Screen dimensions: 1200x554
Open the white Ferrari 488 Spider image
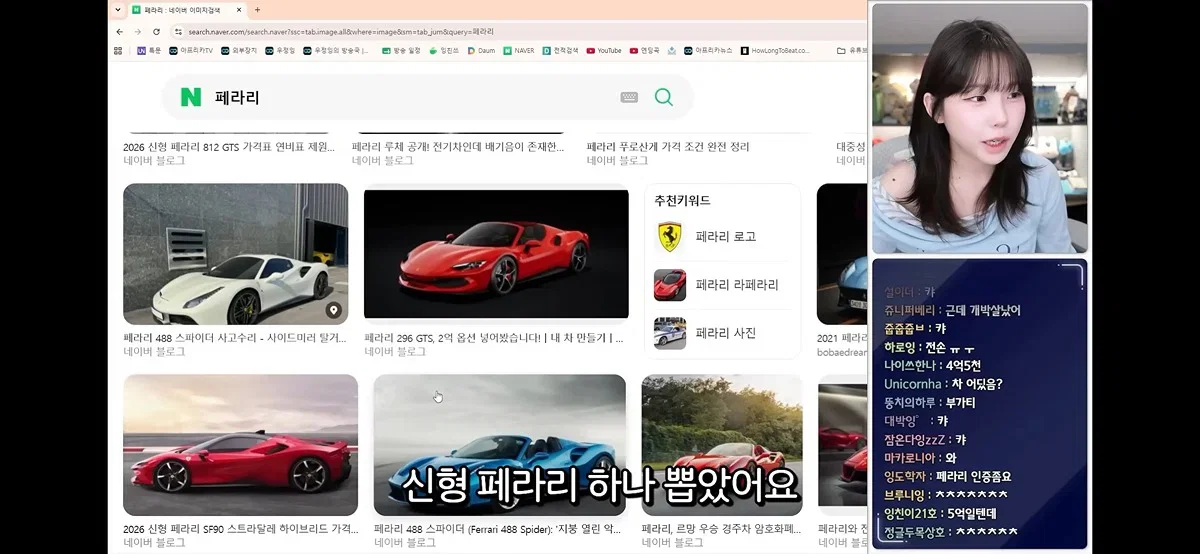tap(236, 254)
